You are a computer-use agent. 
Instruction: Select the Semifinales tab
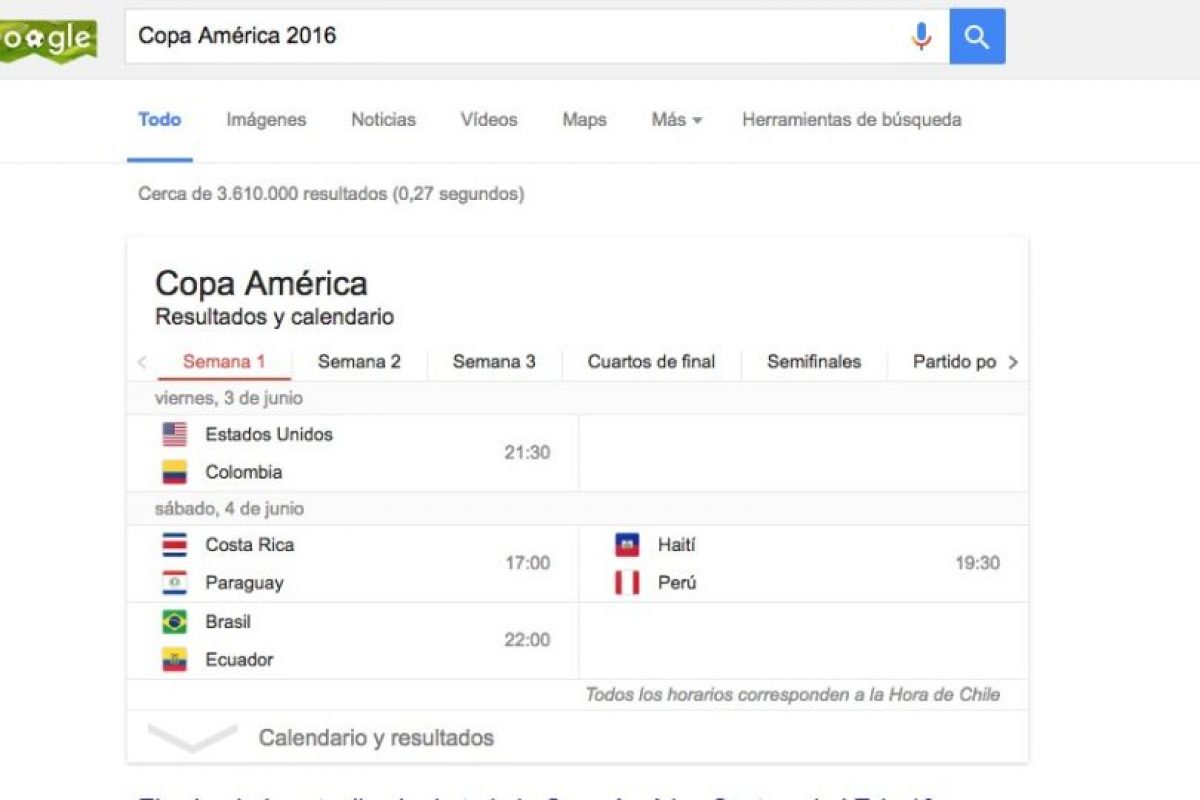pyautogui.click(x=814, y=362)
